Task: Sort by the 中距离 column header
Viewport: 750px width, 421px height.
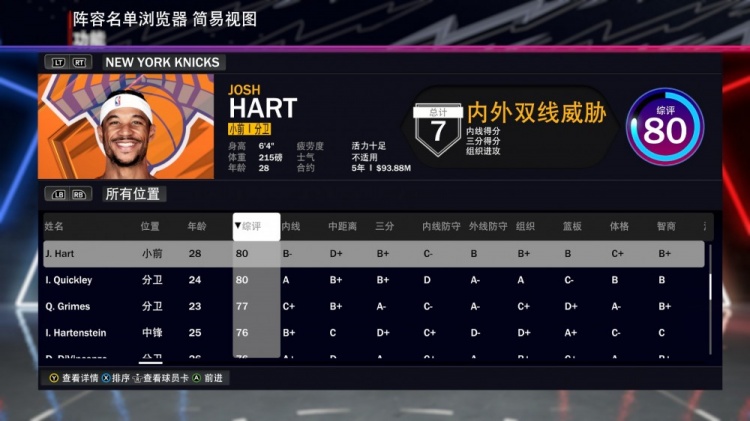Action: pos(342,226)
